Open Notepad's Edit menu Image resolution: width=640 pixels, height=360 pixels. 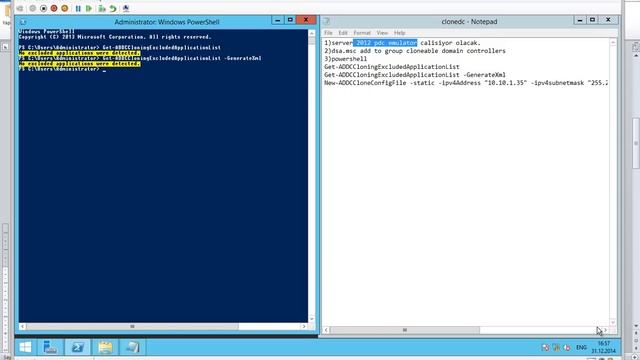343,33
